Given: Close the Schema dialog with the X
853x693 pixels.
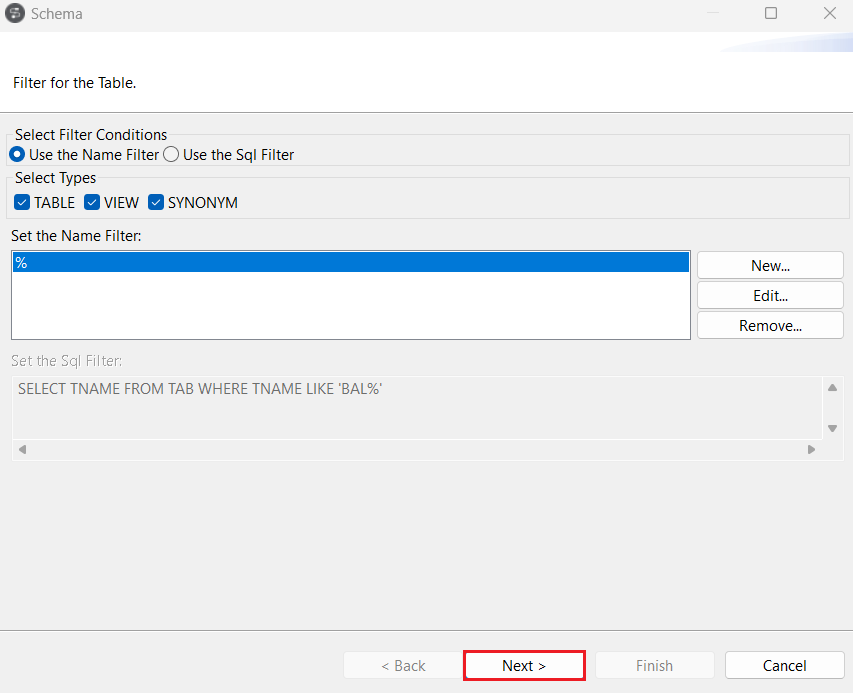Looking at the screenshot, I should click(x=829, y=14).
